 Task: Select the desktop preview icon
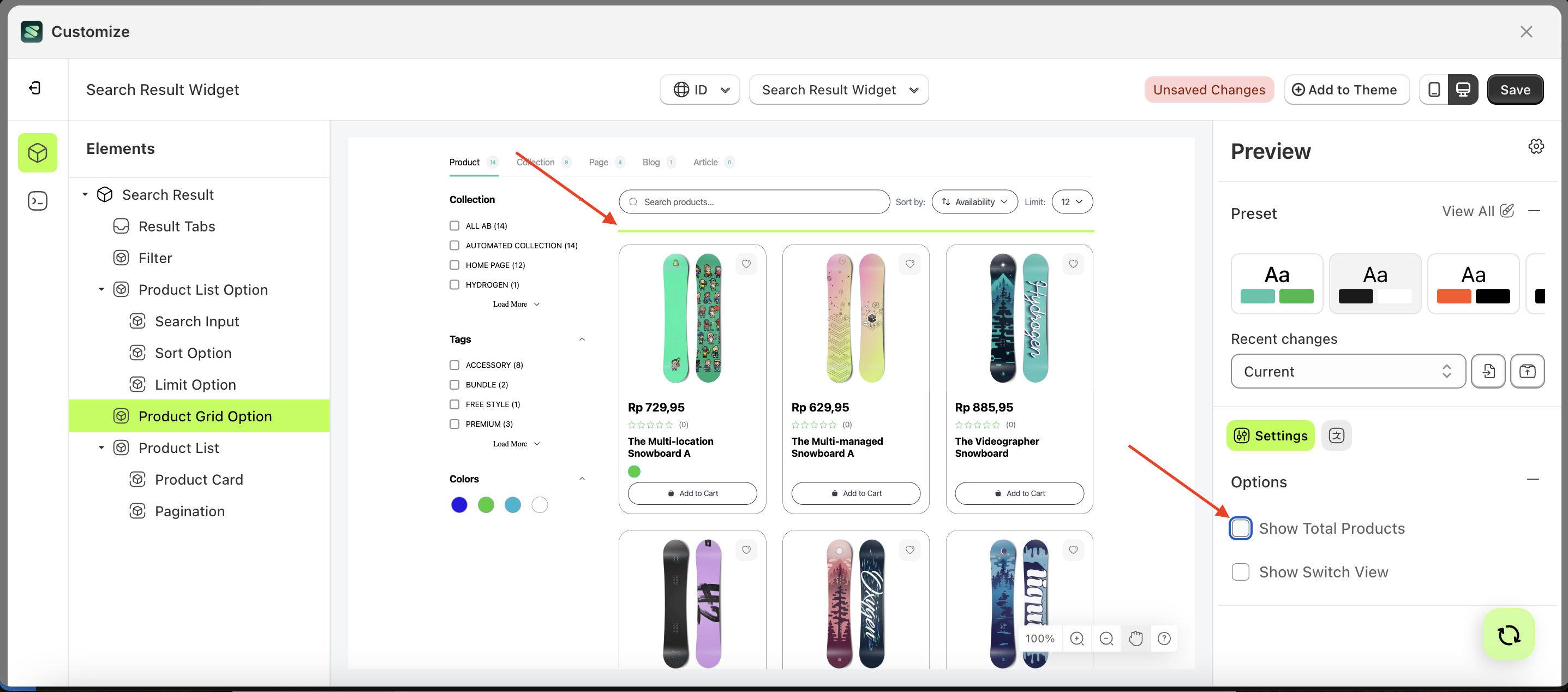(1464, 90)
